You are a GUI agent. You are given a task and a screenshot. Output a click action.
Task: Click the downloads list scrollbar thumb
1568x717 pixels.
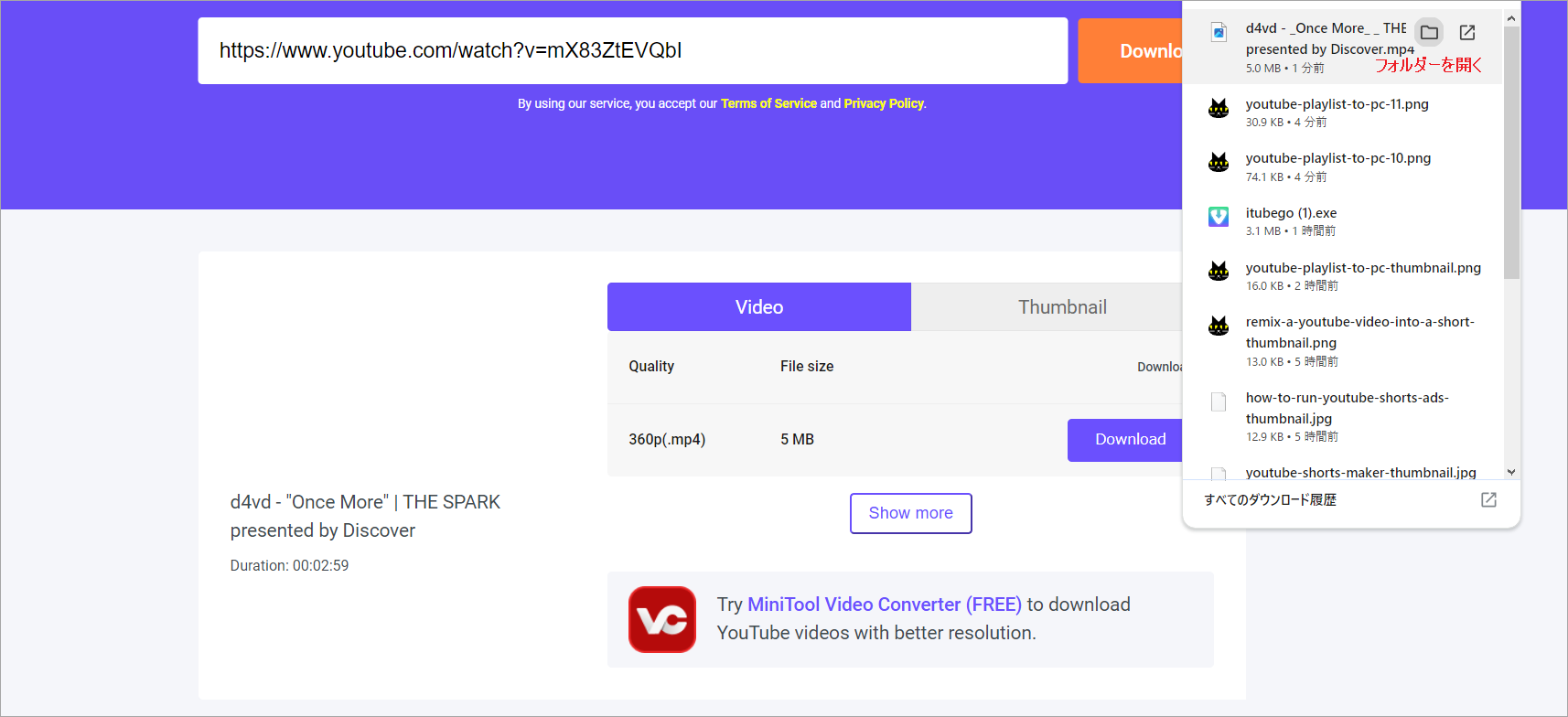click(x=1511, y=152)
